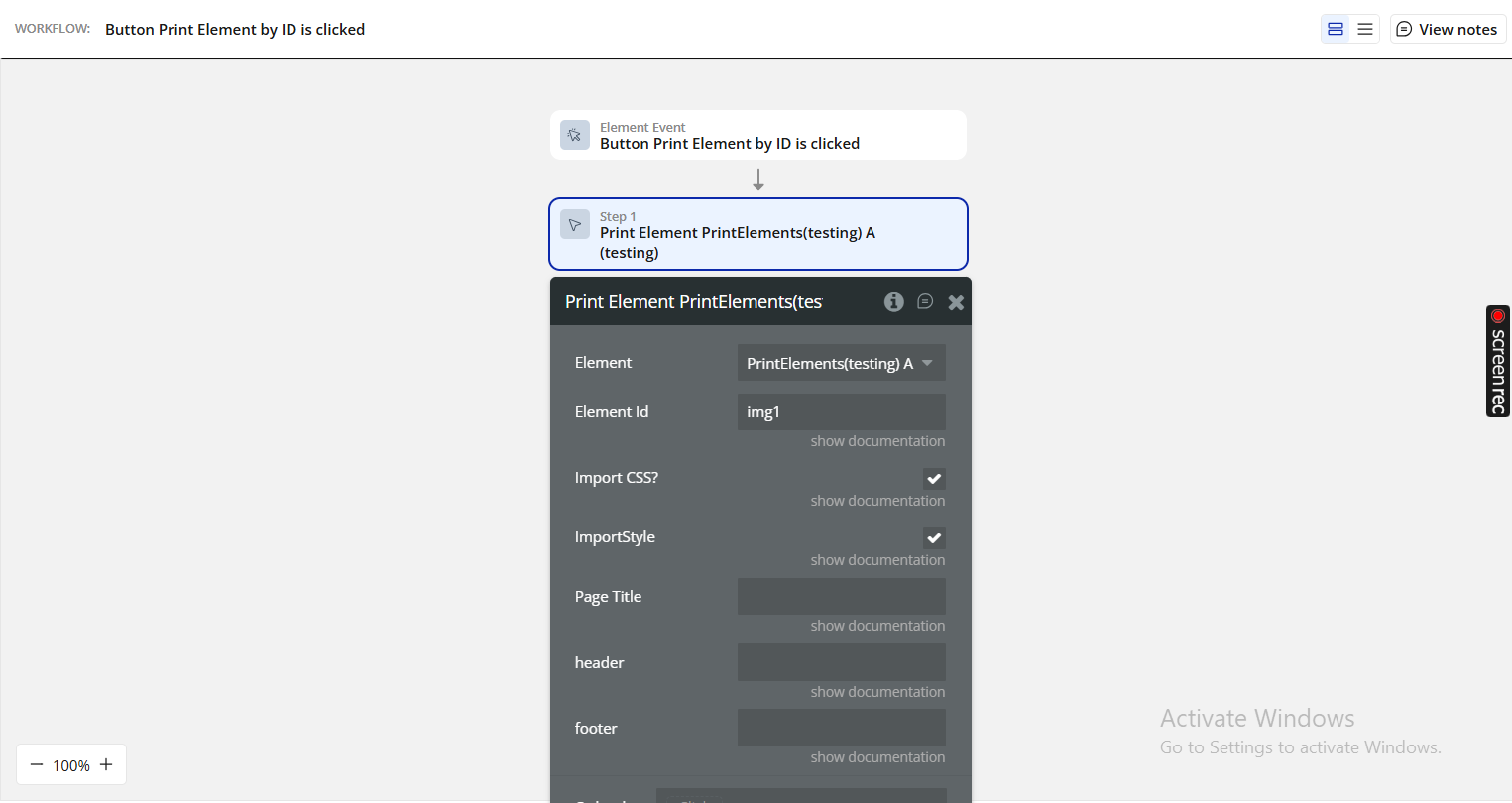Viewport: 1512px width, 803px height.
Task: Open the Element dropdown PrintElements(testing) A
Action: tap(841, 363)
